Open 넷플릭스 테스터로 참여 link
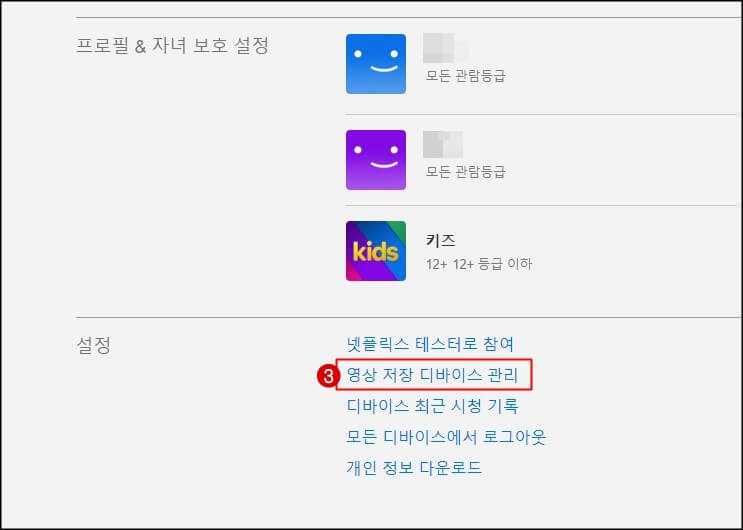 [430, 344]
